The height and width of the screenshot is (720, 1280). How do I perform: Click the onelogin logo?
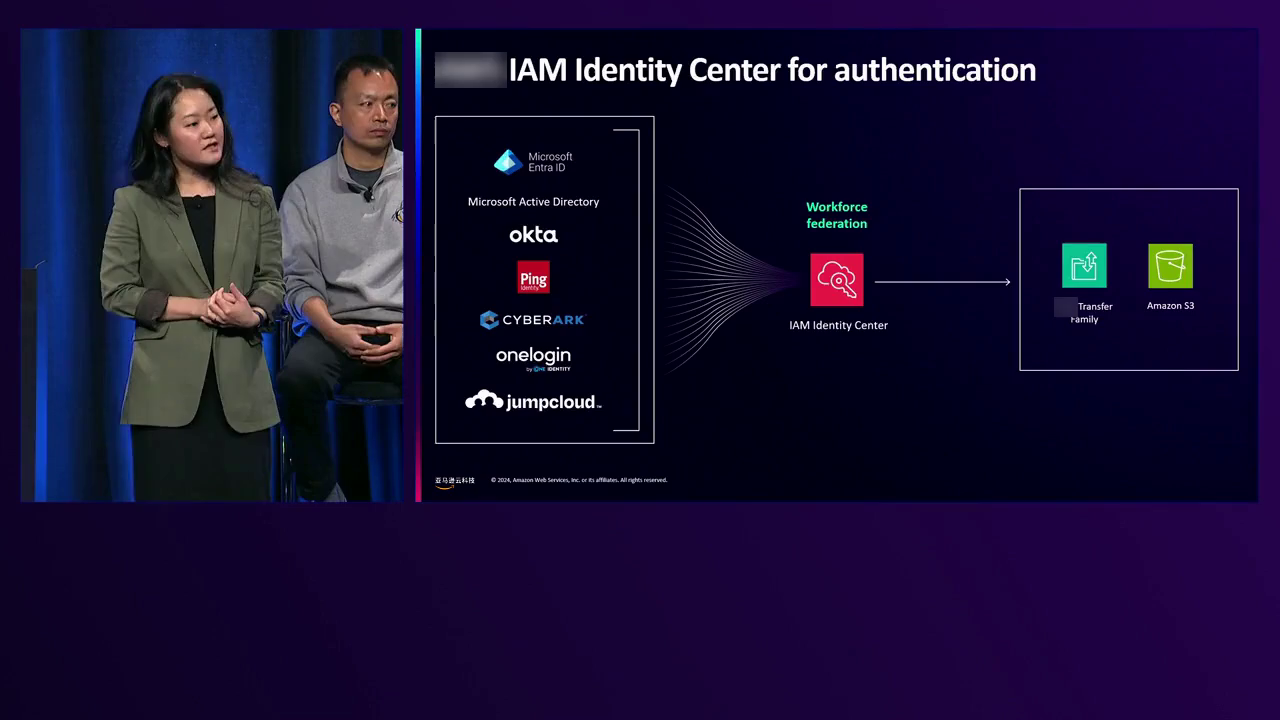tap(533, 359)
